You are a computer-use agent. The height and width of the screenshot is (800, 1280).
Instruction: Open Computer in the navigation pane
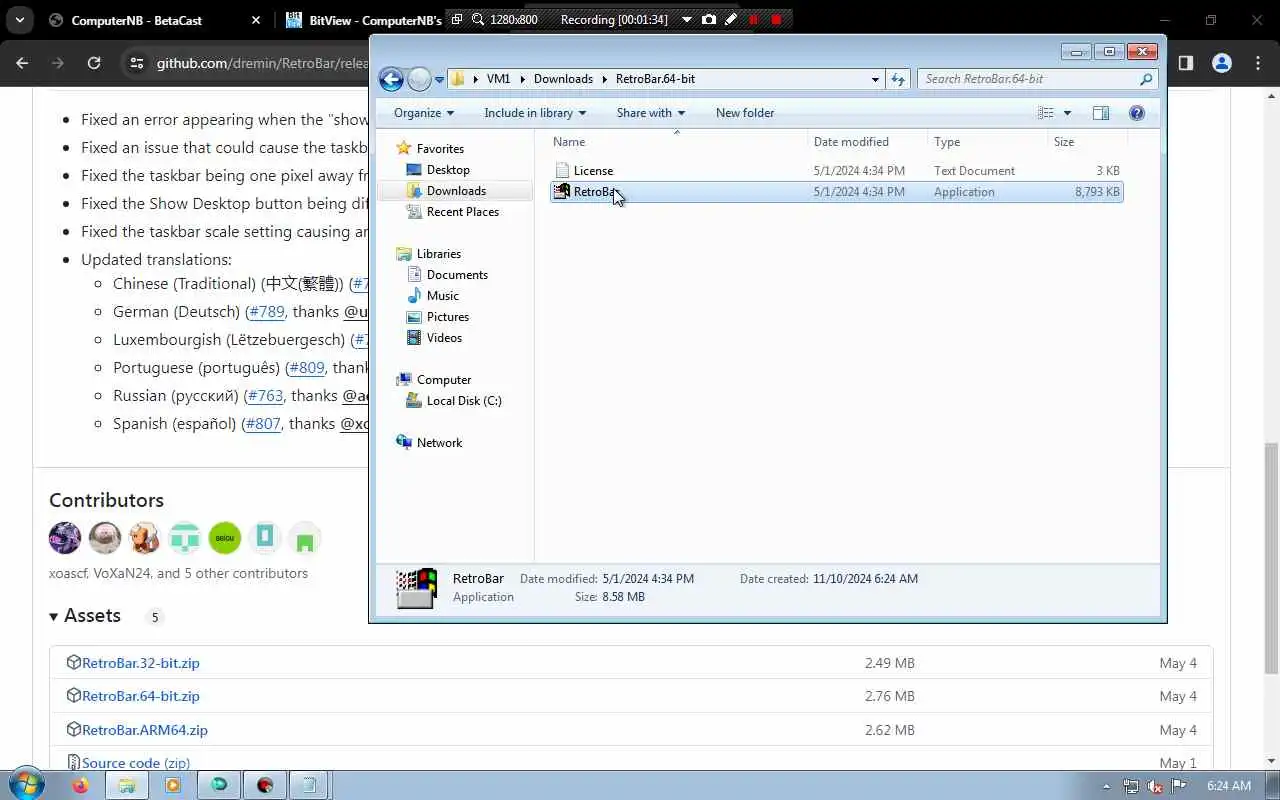[443, 380]
